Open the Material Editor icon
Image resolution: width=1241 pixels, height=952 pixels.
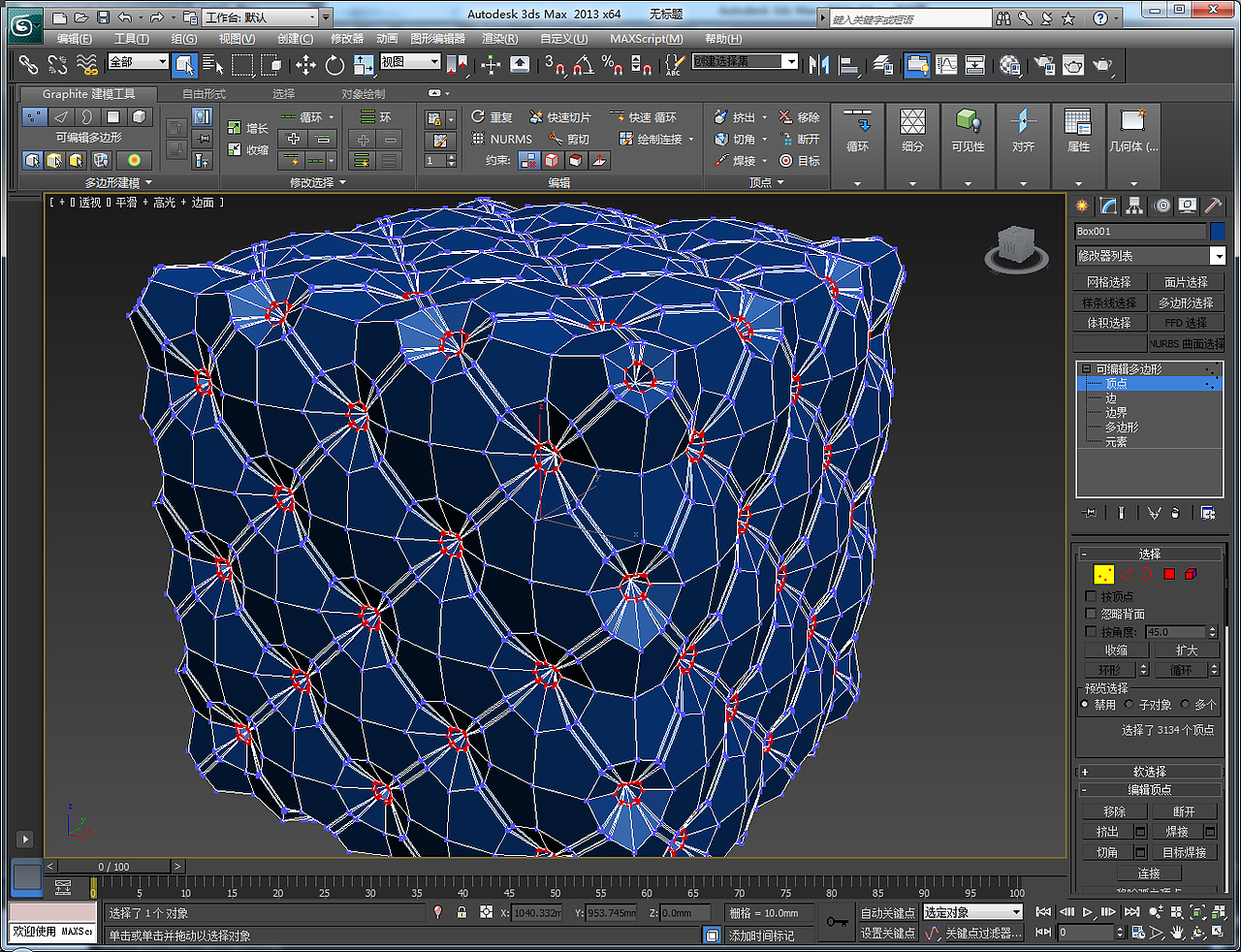[1009, 65]
